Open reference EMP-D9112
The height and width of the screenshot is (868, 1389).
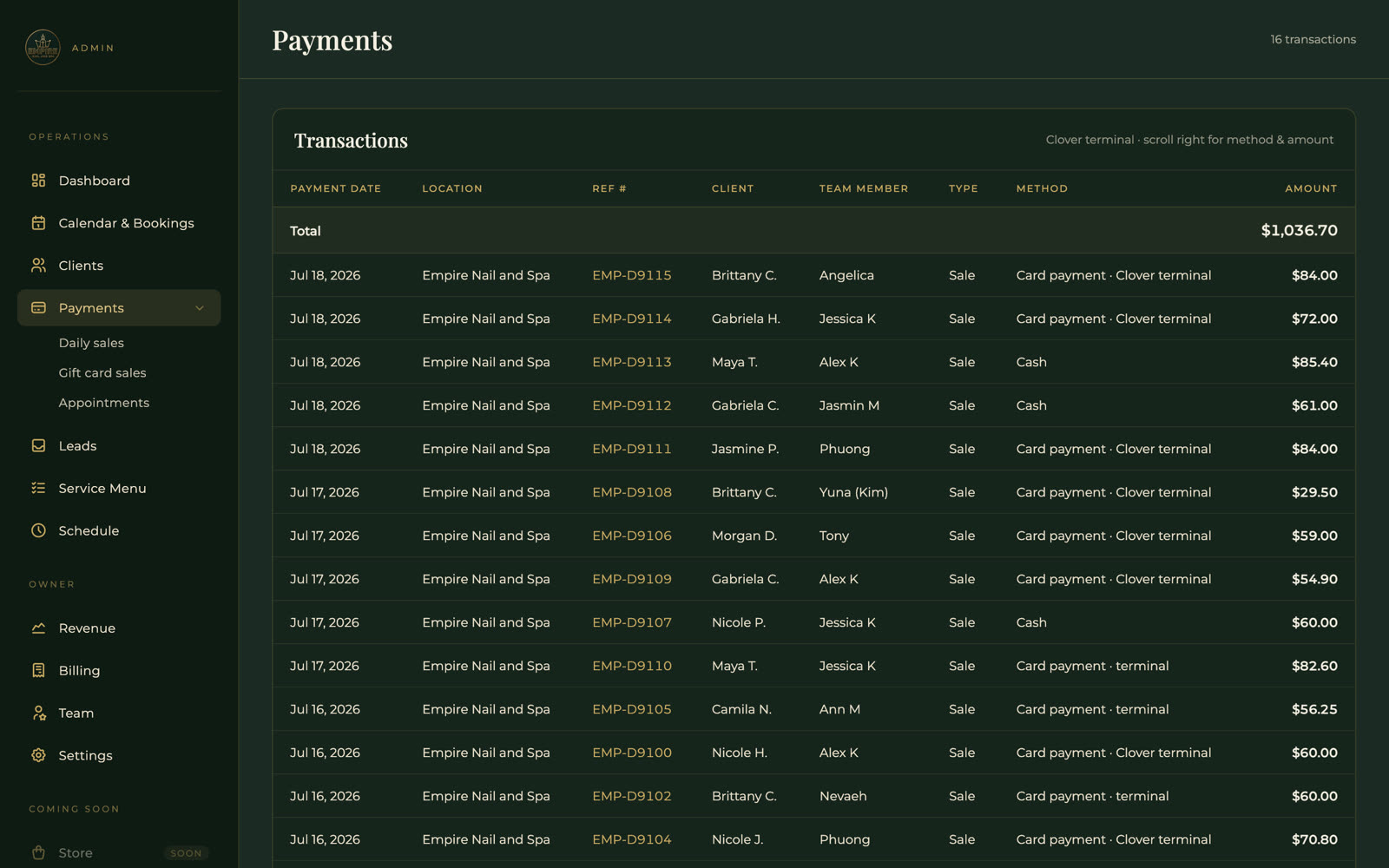tap(632, 405)
